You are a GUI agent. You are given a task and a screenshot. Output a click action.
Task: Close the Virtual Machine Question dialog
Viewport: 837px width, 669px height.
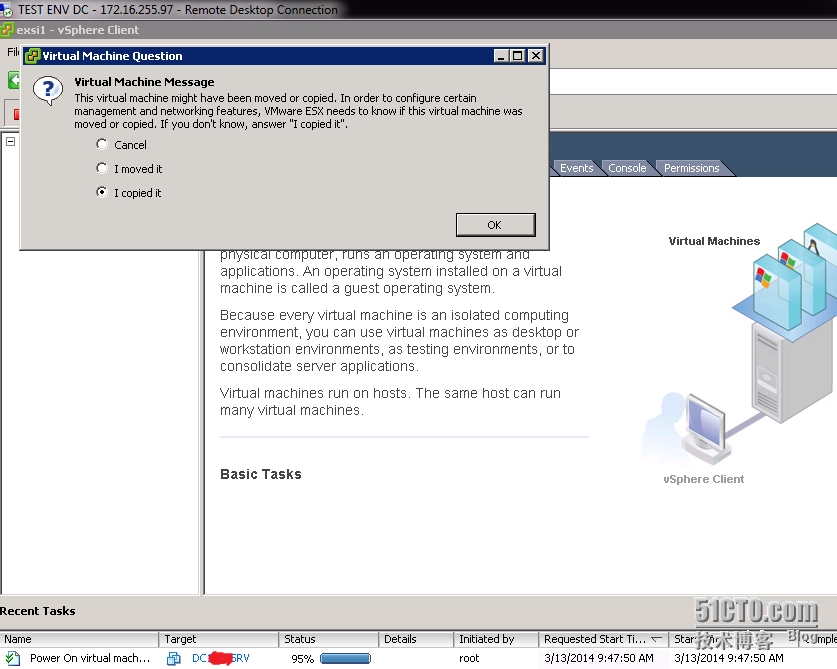point(535,56)
